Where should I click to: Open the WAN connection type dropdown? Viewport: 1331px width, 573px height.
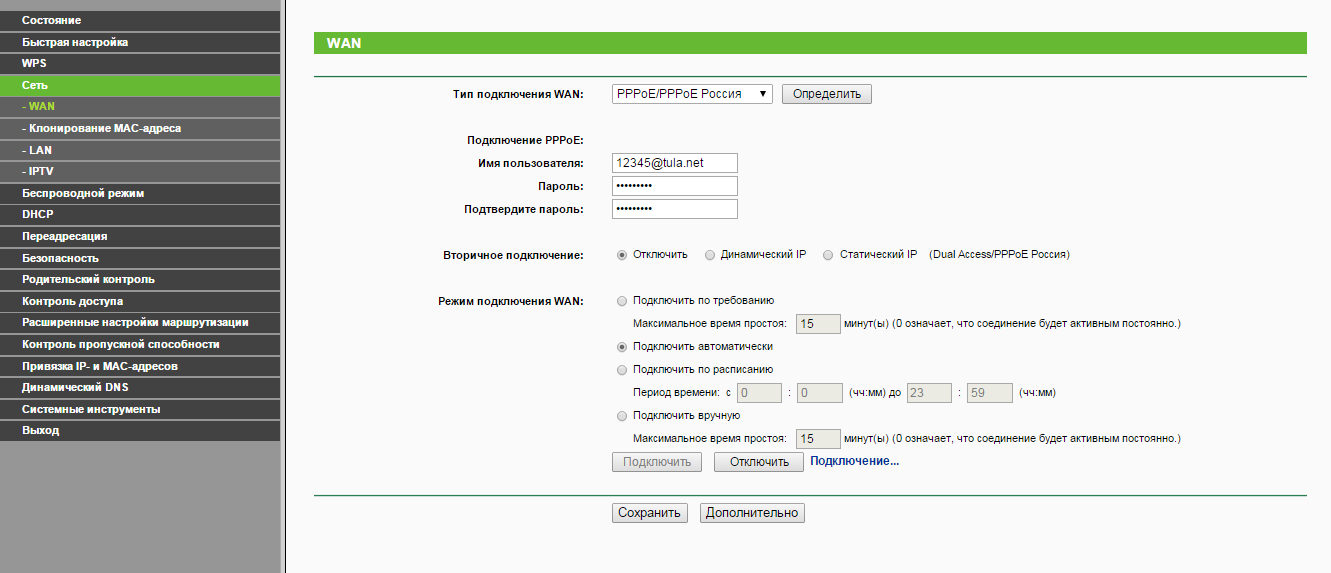691,94
